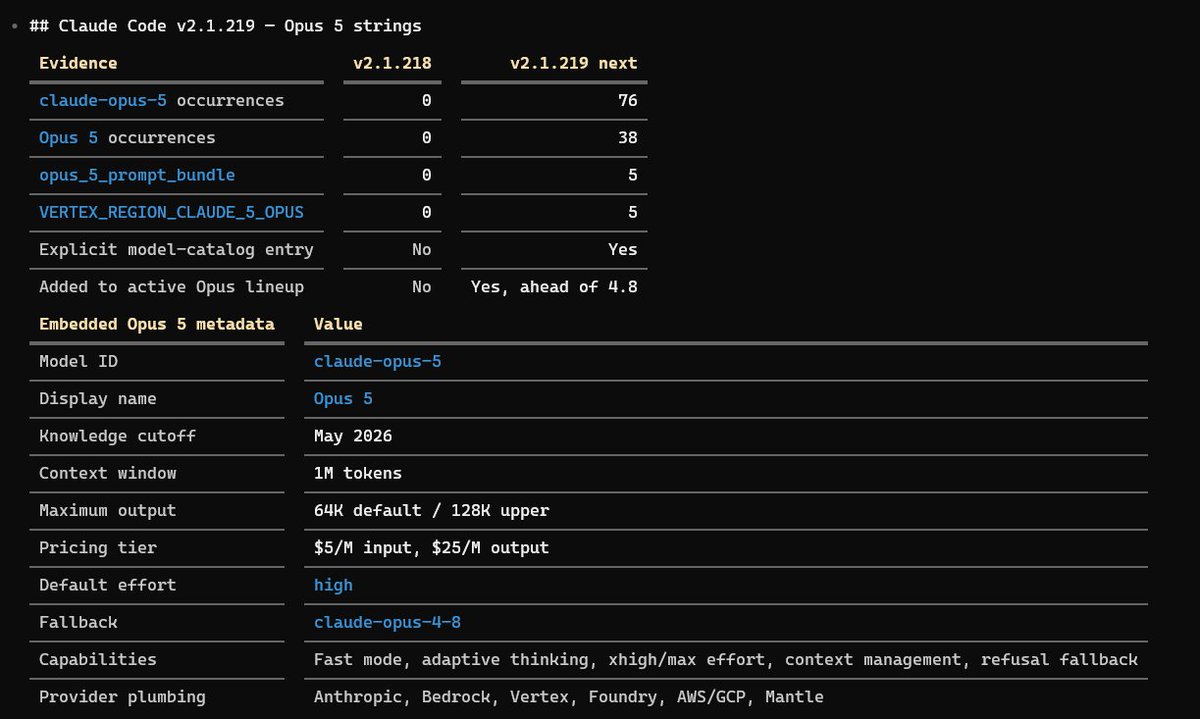
Task: Select the "v2.1.218" column header
Action: pyautogui.click(x=392, y=63)
